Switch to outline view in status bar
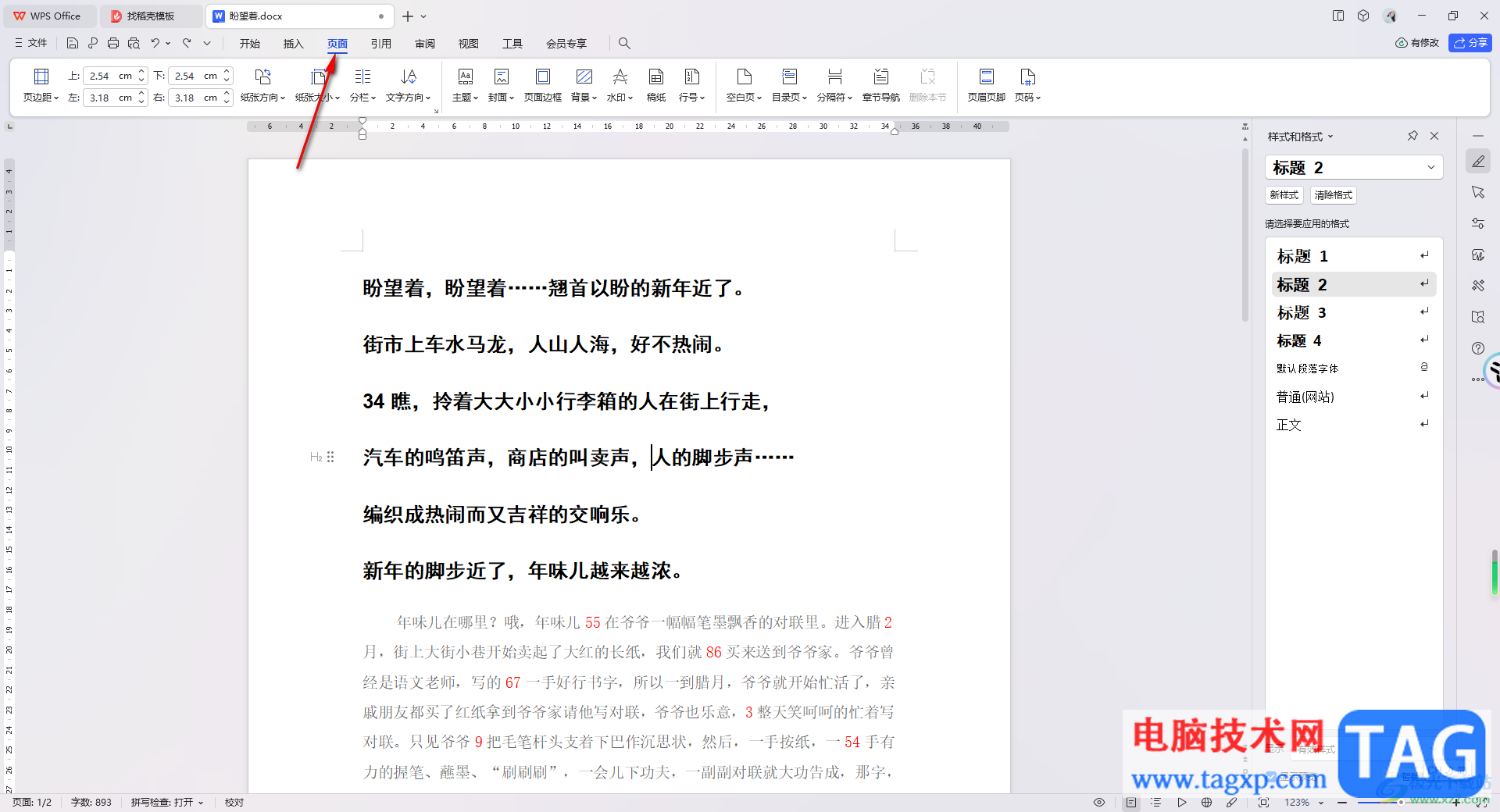Viewport: 1500px width, 812px height. 1156,802
